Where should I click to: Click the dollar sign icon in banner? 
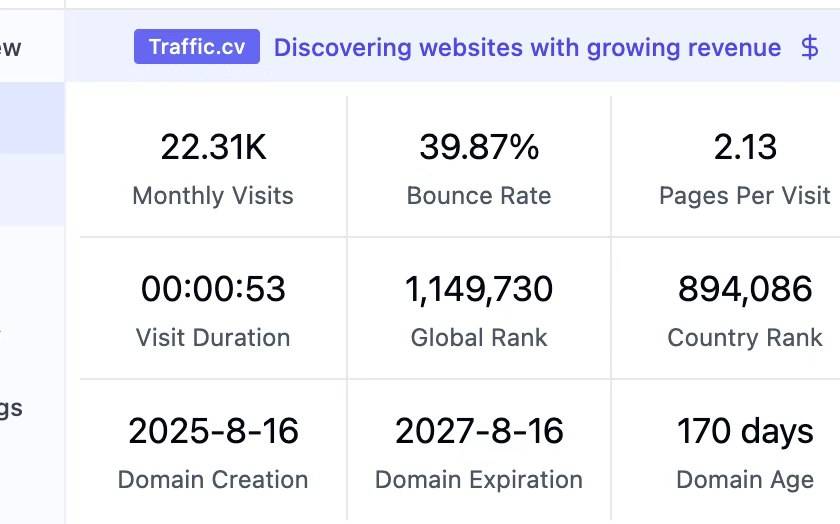(809, 47)
